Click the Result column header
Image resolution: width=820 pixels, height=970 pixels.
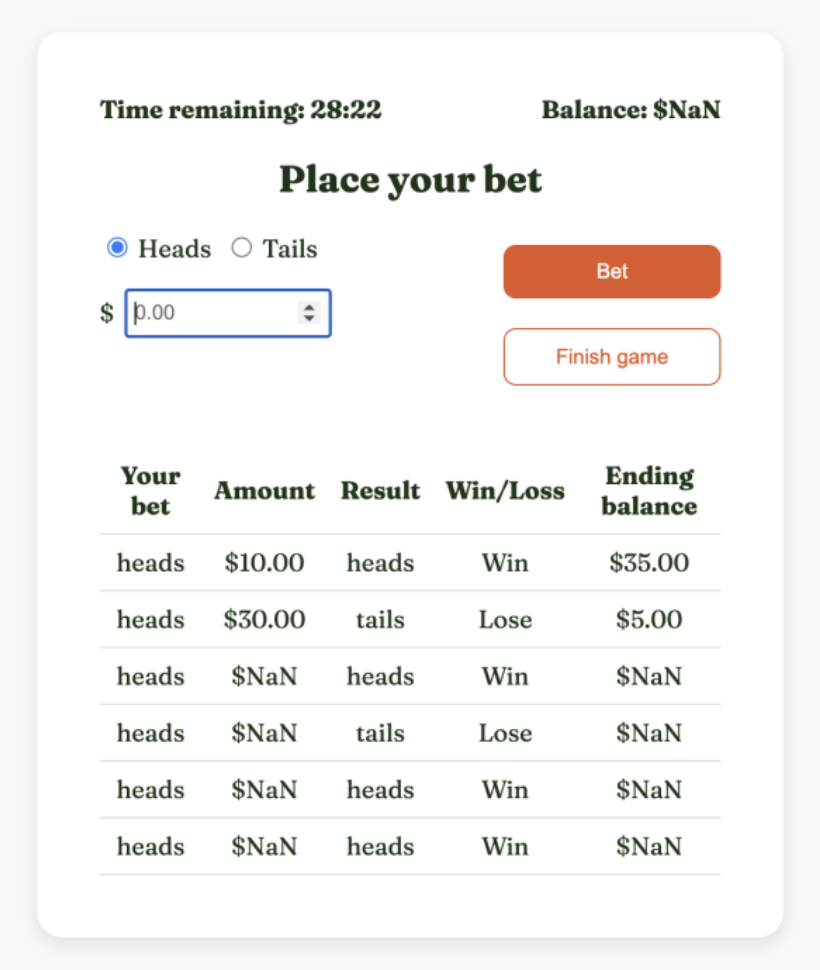pyautogui.click(x=380, y=491)
